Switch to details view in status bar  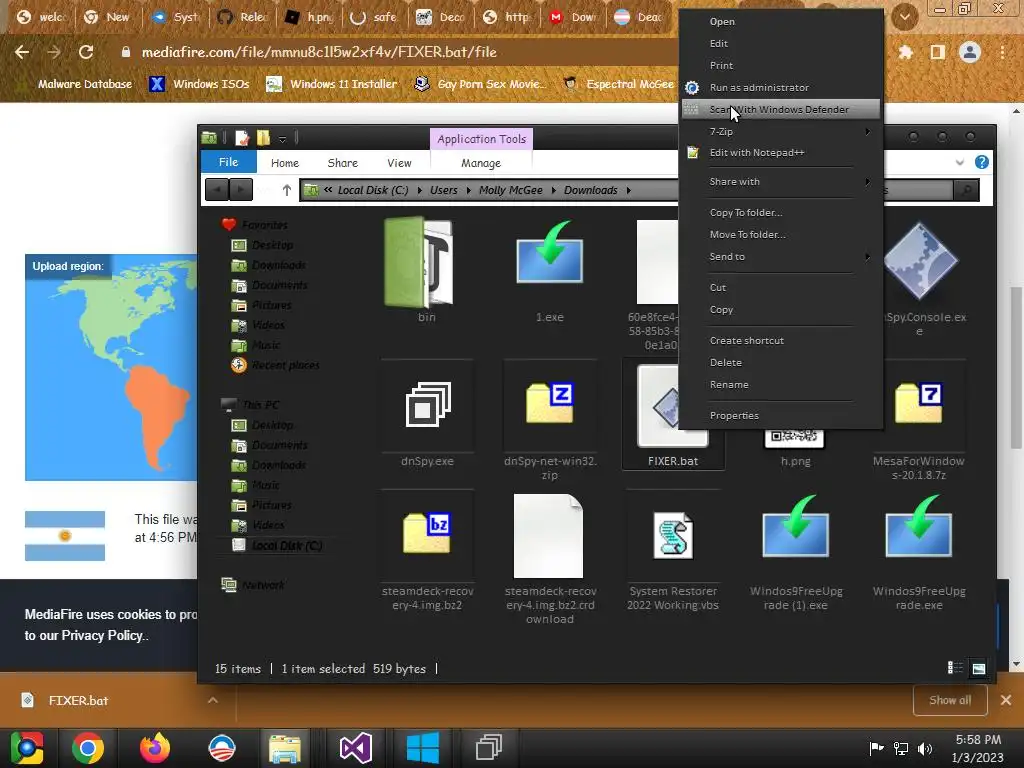[955, 667]
